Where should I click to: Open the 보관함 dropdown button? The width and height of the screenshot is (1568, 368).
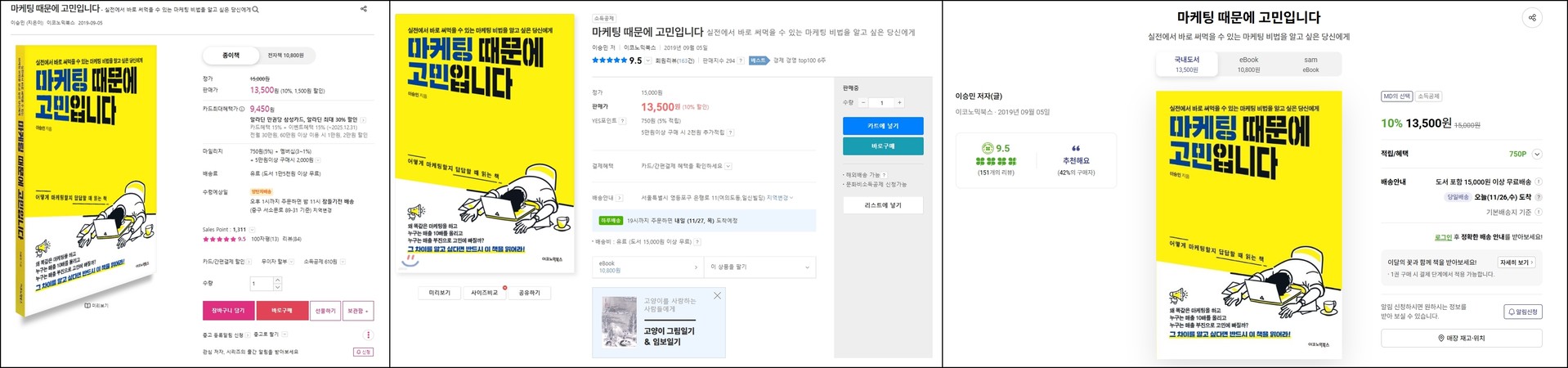tap(358, 311)
